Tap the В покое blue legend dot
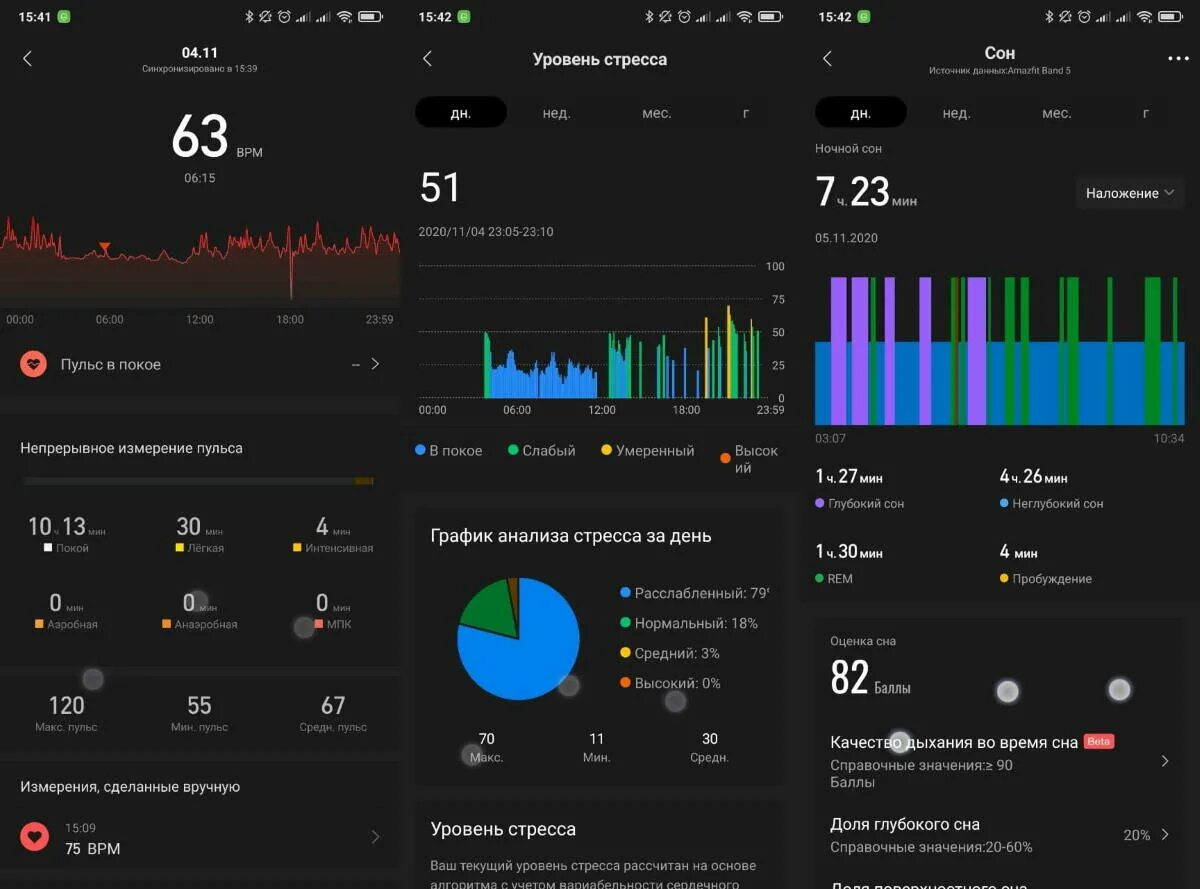Screen dimensions: 1200x889 click(420, 450)
